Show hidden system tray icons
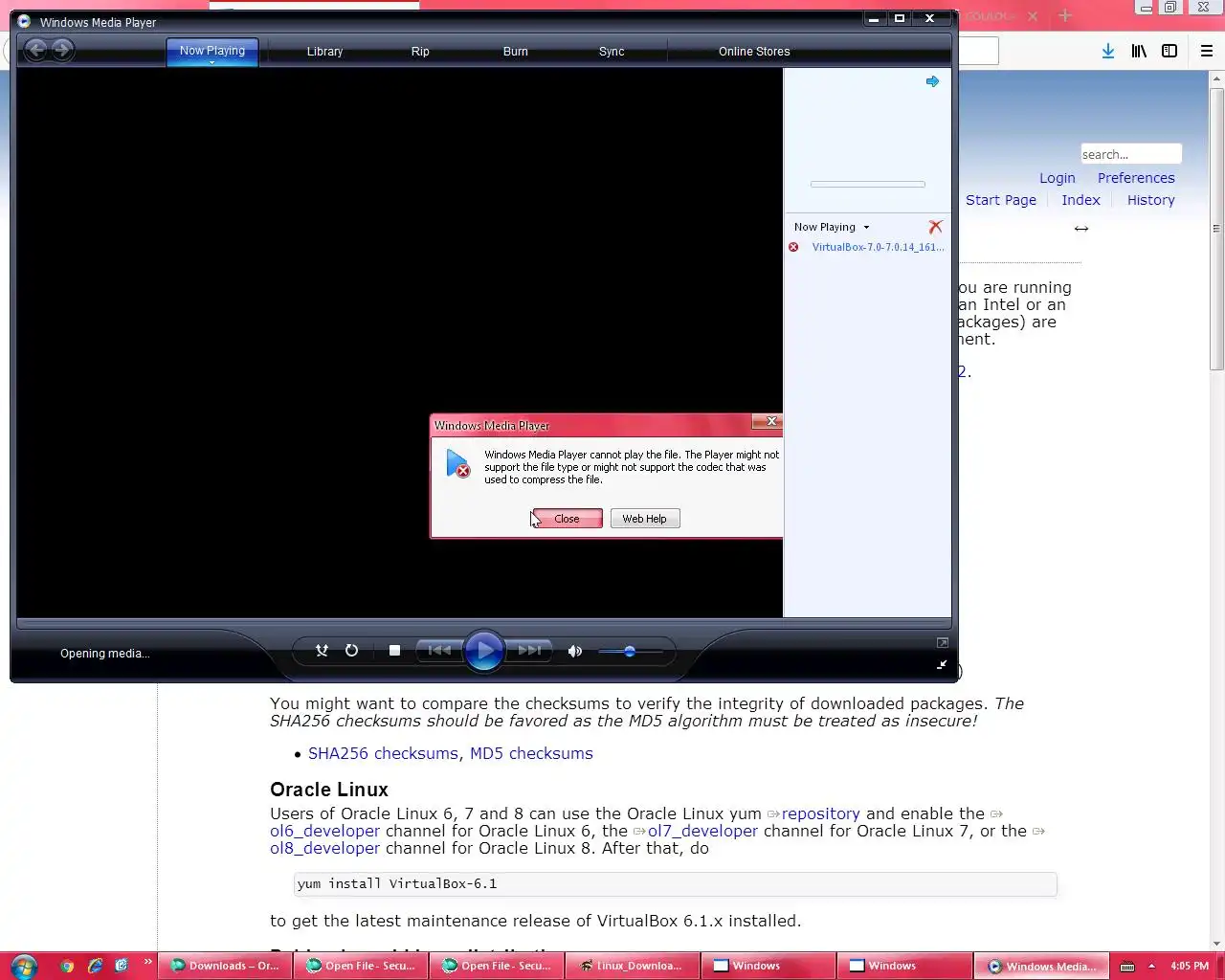This screenshot has height=980, width=1225. pos(1151,966)
